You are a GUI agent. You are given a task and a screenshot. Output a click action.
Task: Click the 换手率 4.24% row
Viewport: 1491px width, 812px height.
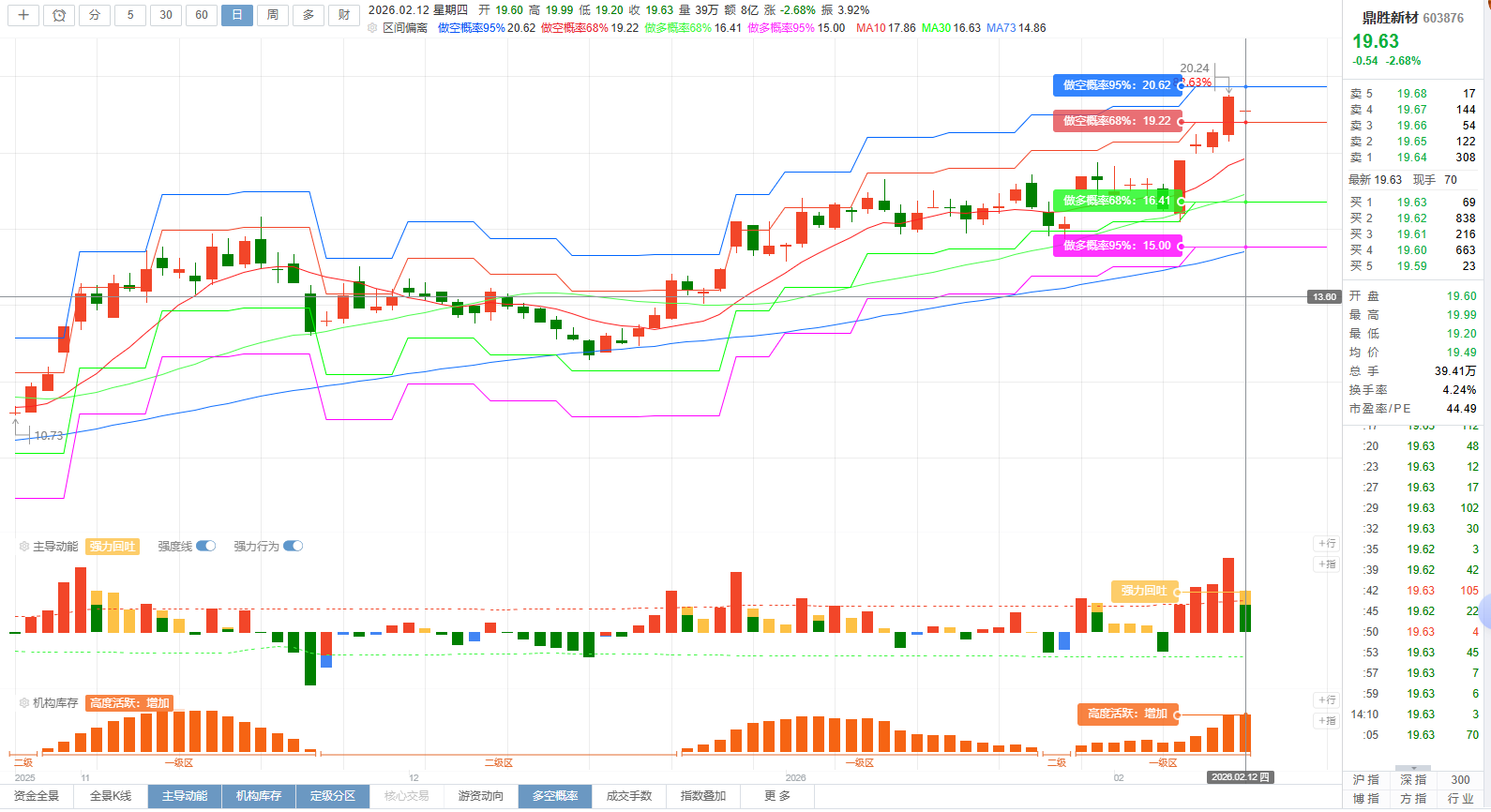tap(1412, 390)
